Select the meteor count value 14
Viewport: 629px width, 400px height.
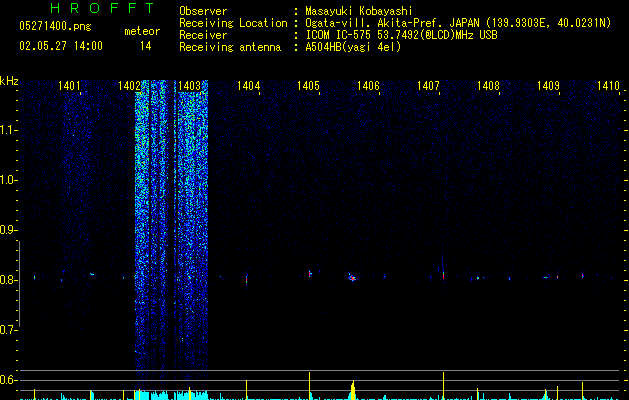tap(146, 46)
